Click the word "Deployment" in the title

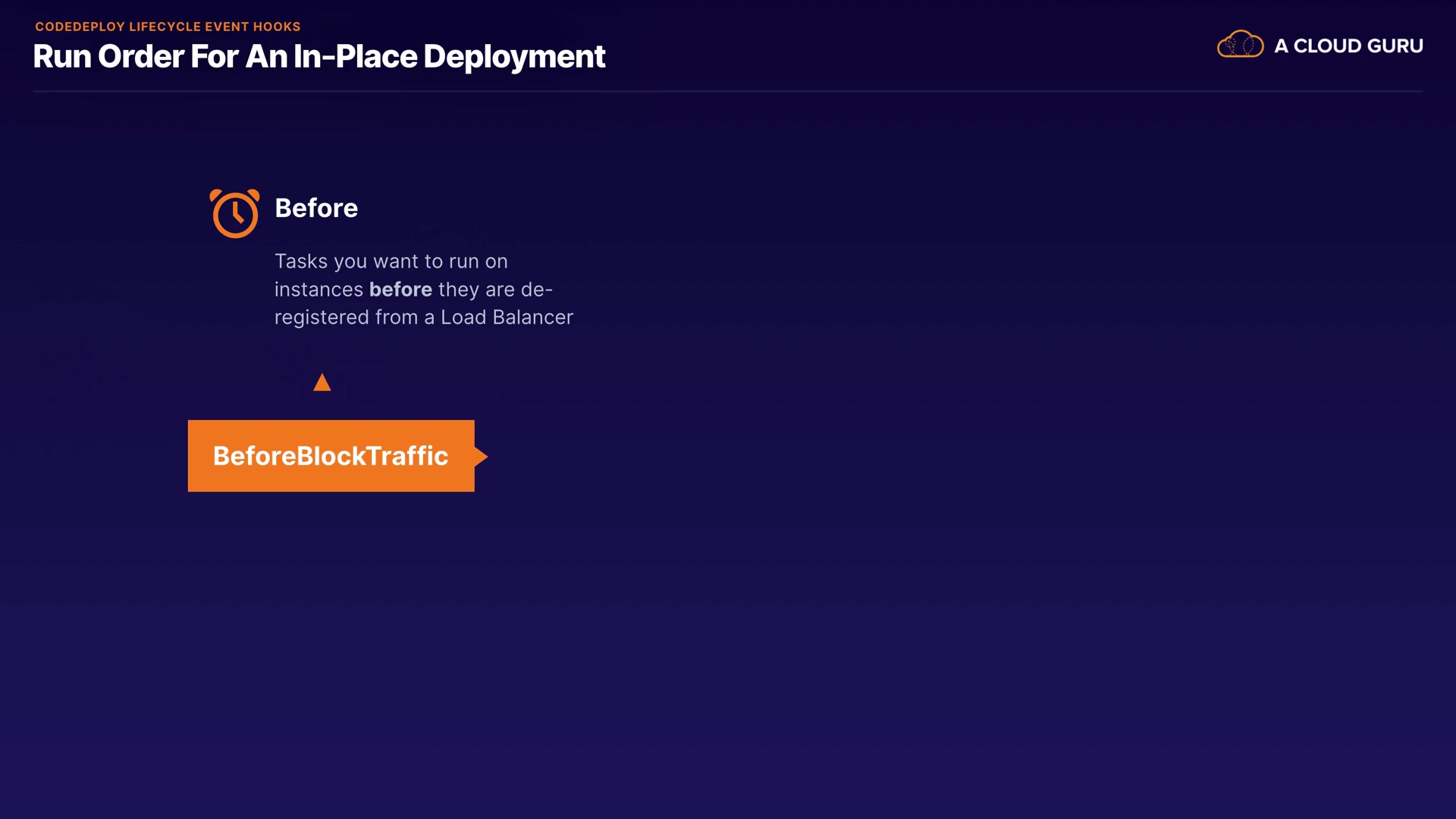pos(514,57)
